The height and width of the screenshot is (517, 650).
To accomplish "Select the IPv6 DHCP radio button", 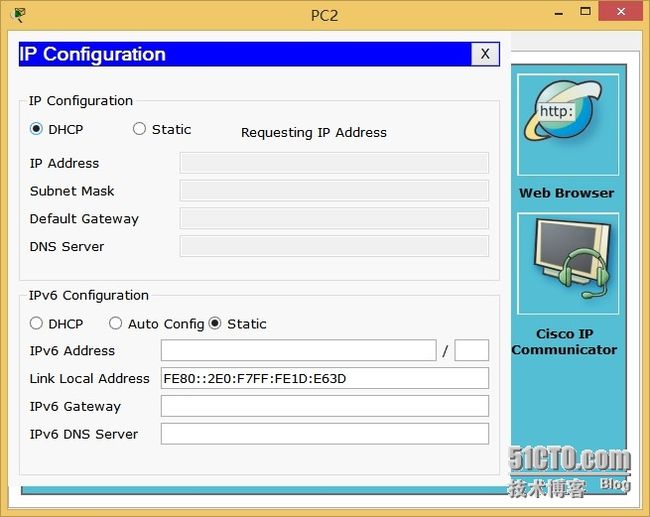I will pos(36,323).
